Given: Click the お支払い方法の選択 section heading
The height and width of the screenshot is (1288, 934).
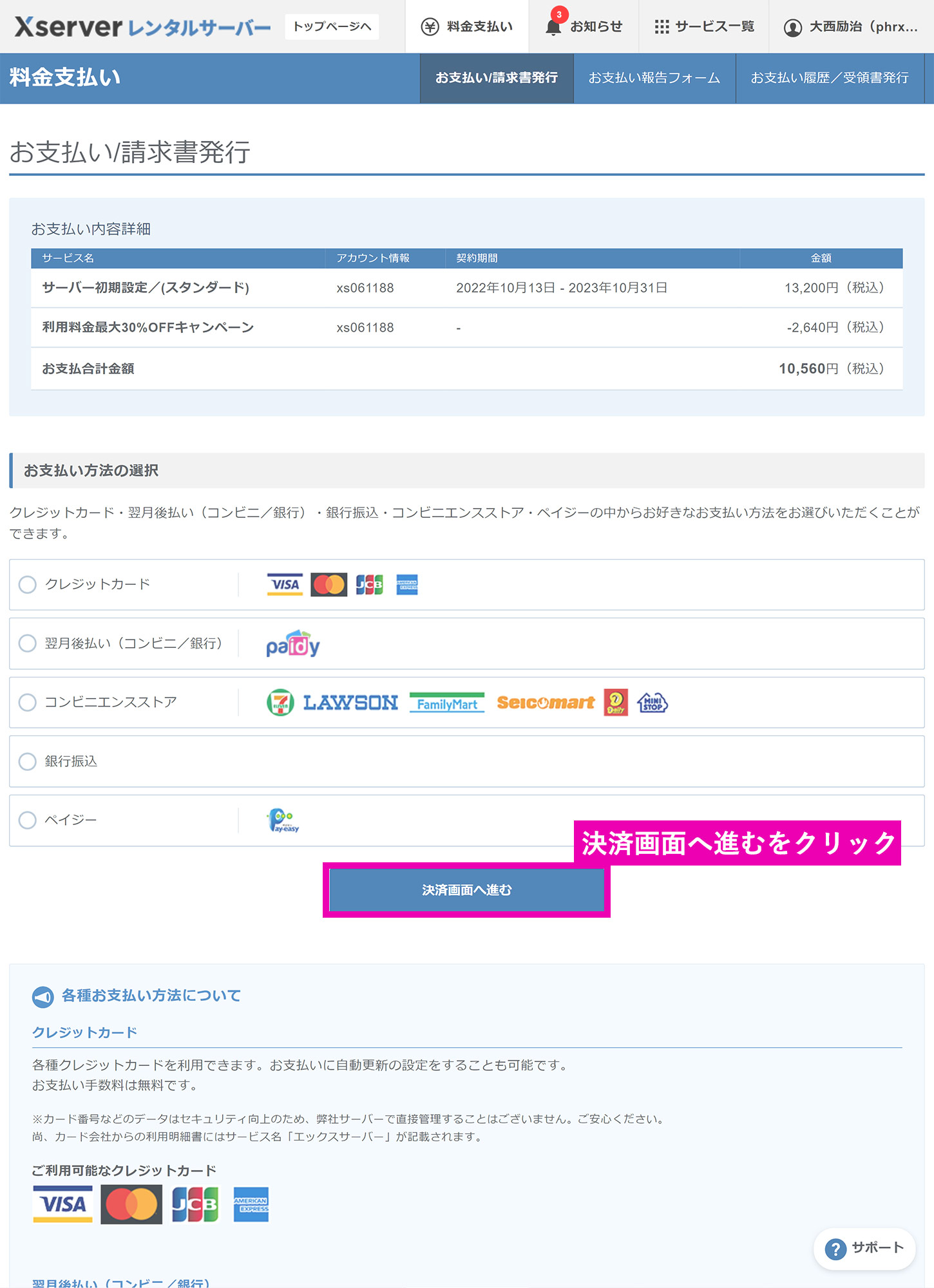Looking at the screenshot, I should (91, 471).
